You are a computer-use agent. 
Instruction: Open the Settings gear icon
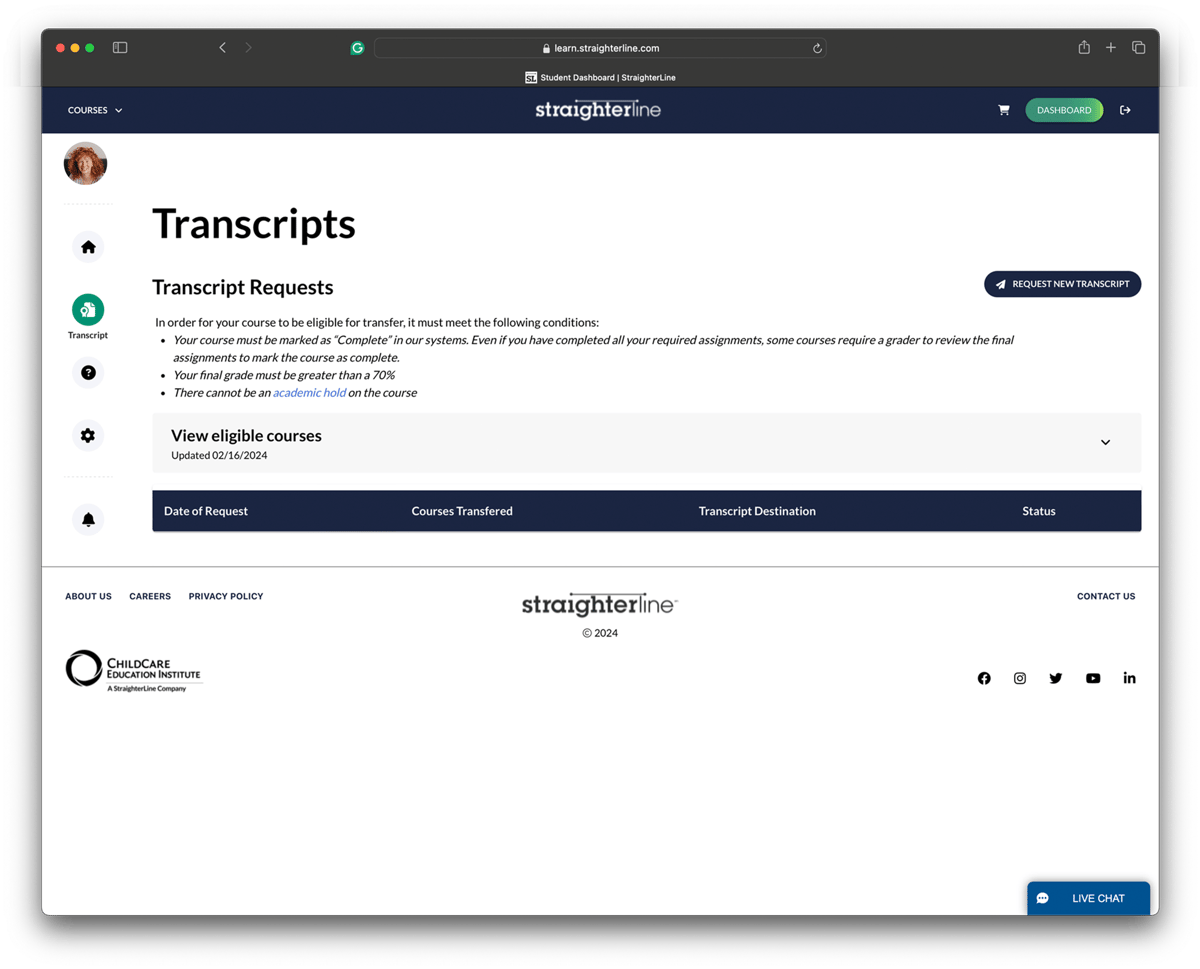88,435
